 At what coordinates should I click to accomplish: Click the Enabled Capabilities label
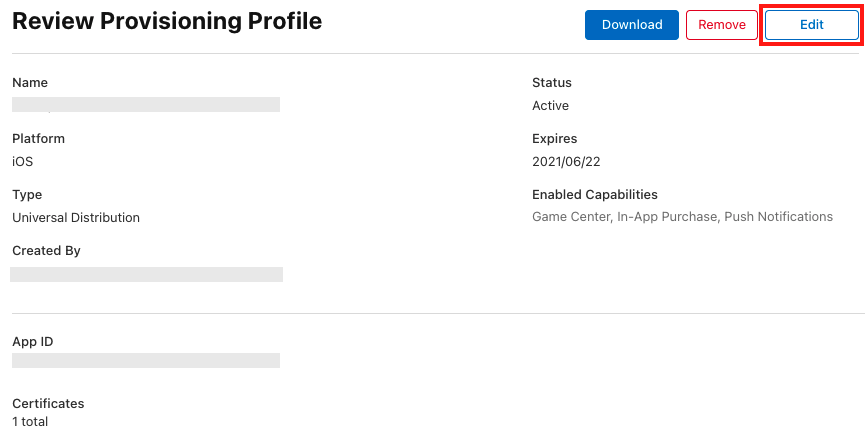[594, 195]
